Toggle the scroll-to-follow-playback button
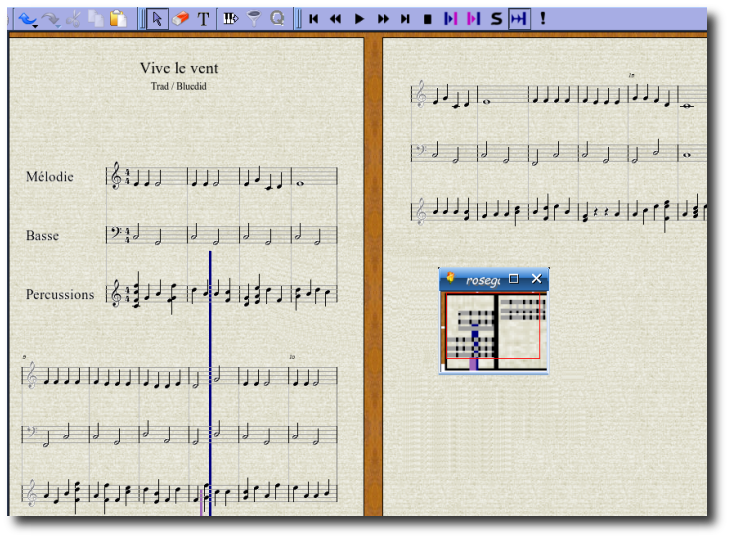The height and width of the screenshot is (539, 730). tap(519, 19)
